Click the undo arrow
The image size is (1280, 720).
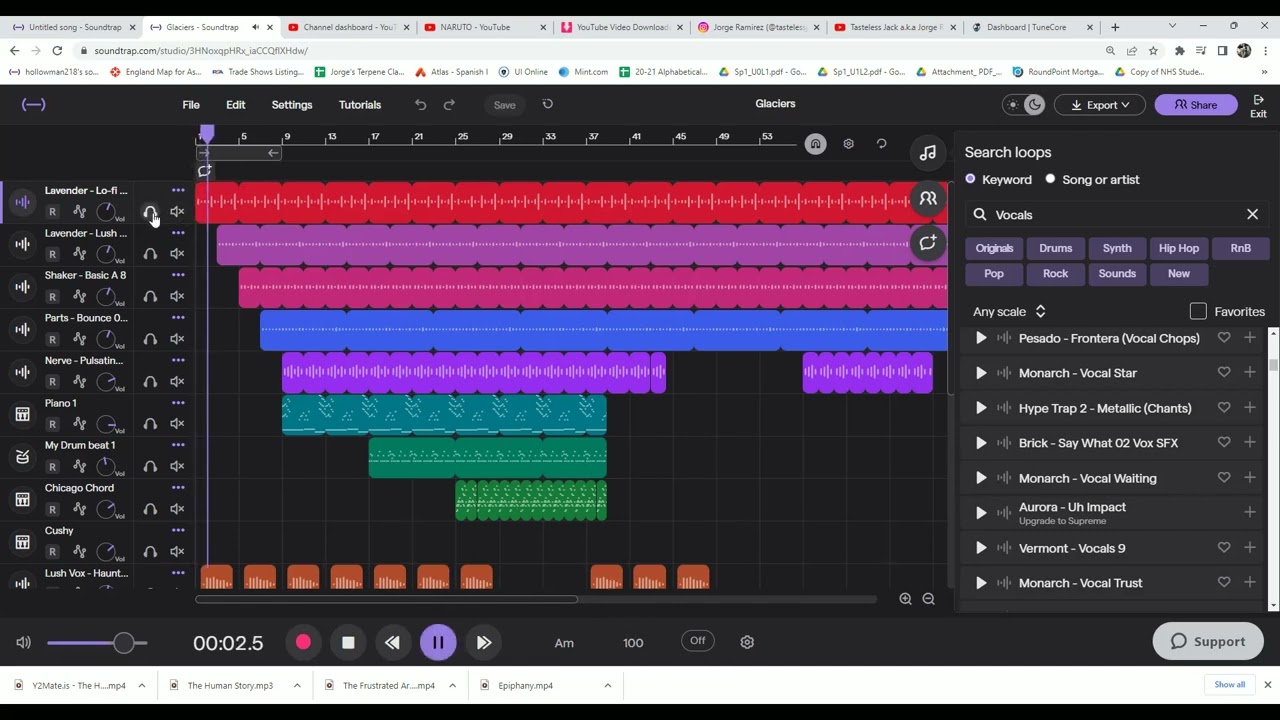pos(421,104)
